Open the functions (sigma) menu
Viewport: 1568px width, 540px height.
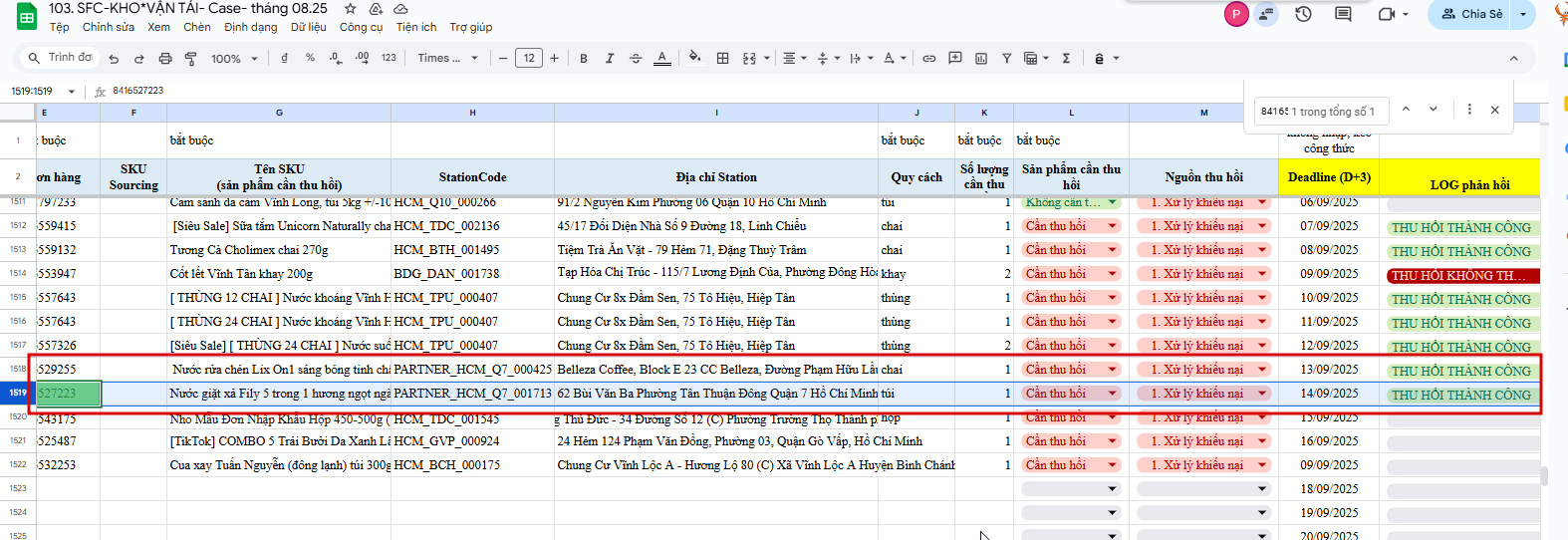pyautogui.click(x=1066, y=58)
